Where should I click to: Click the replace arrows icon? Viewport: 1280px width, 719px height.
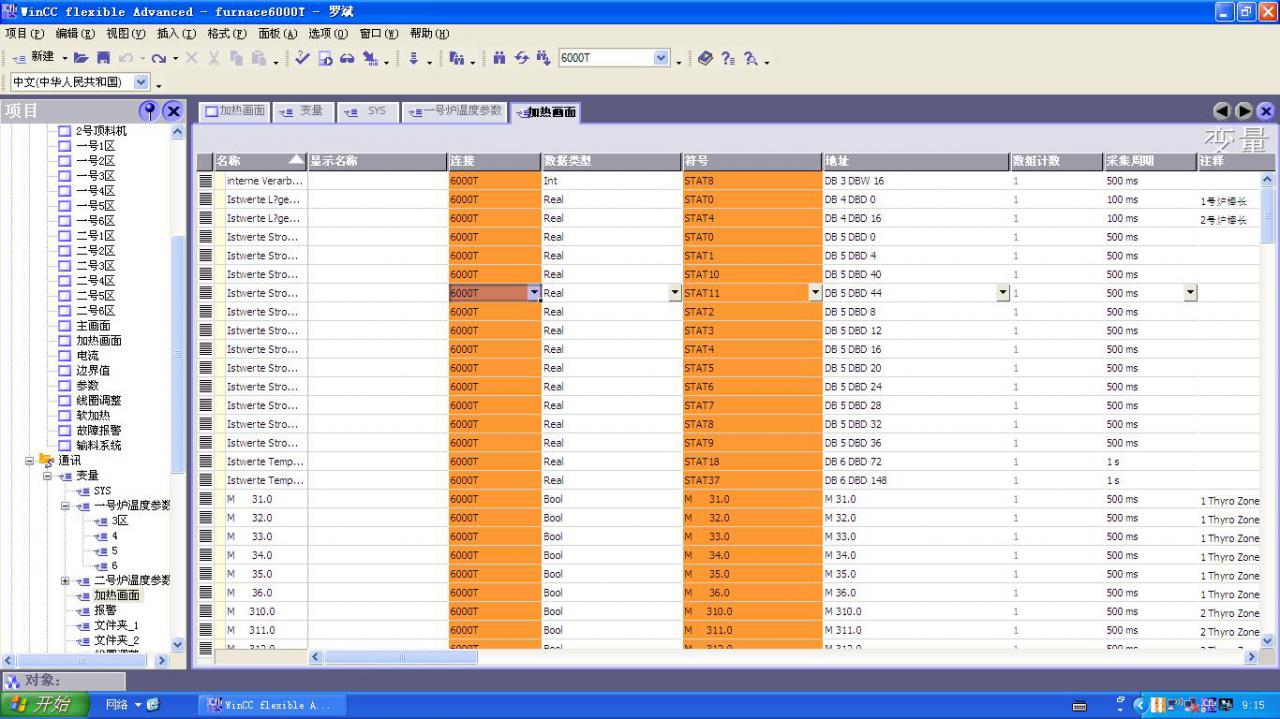tap(521, 58)
